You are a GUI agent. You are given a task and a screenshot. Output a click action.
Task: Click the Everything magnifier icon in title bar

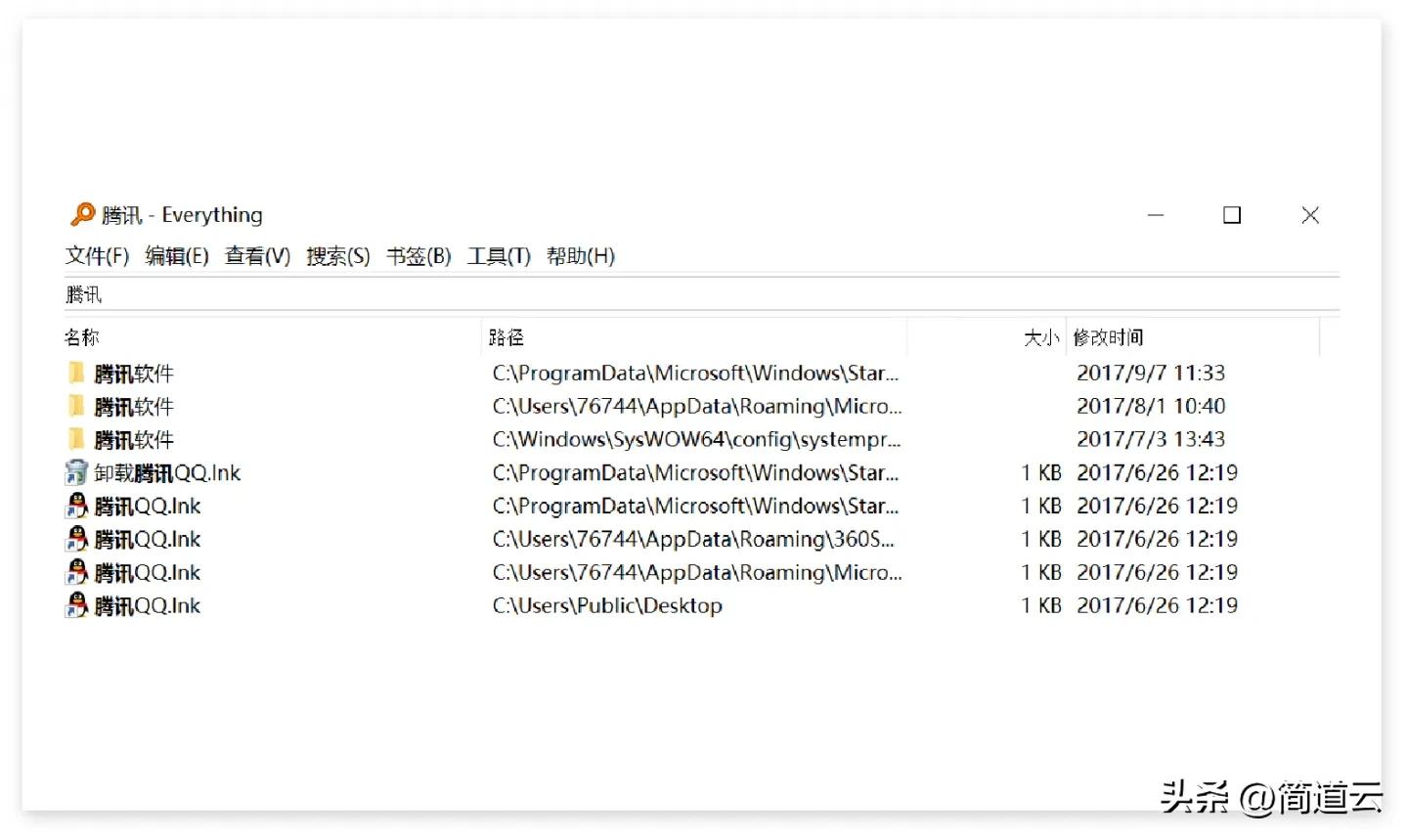[x=83, y=214]
